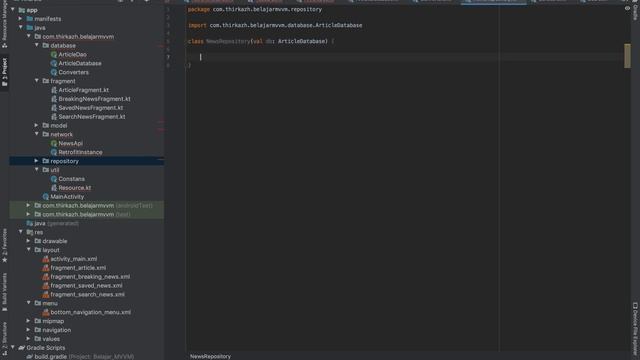
Task: Collapse the Gradle Scripts node
Action: pyautogui.click(x=13, y=348)
